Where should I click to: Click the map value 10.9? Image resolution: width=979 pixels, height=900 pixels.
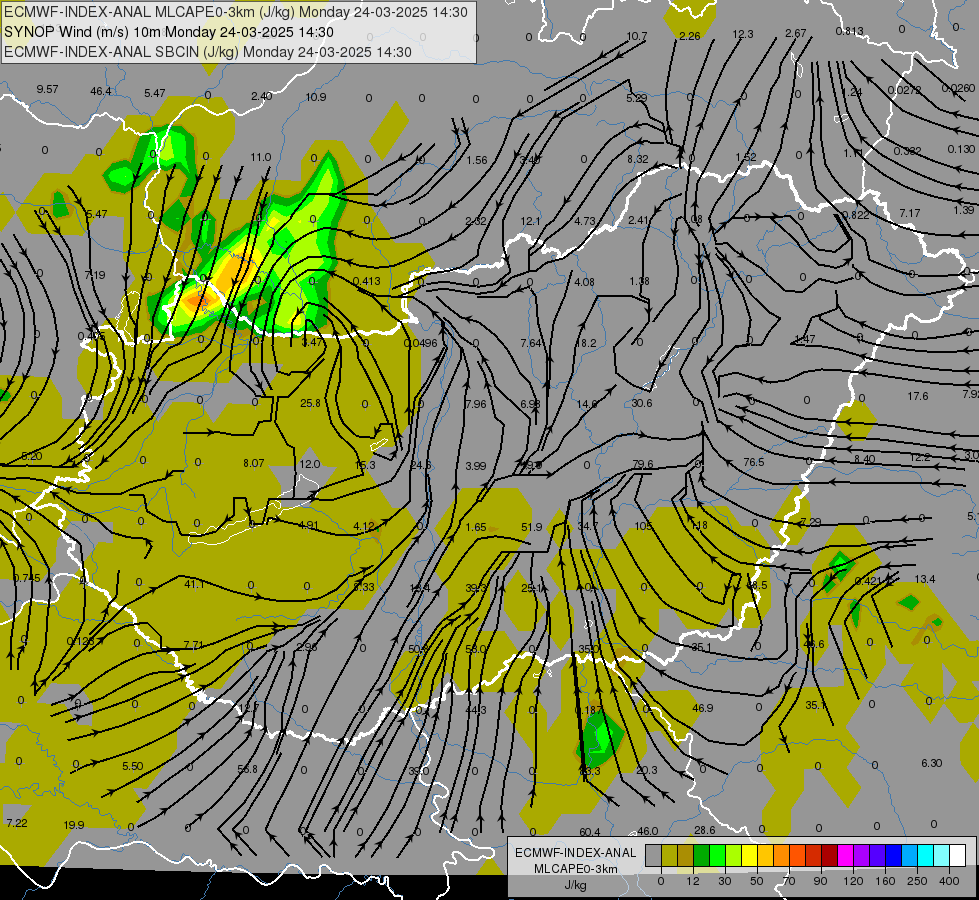click(x=316, y=97)
